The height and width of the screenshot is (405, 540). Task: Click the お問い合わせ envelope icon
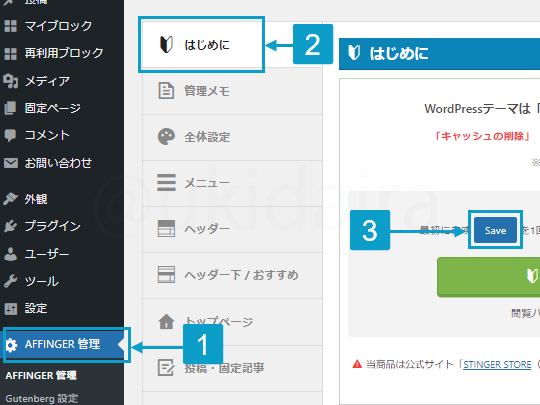coord(11,163)
